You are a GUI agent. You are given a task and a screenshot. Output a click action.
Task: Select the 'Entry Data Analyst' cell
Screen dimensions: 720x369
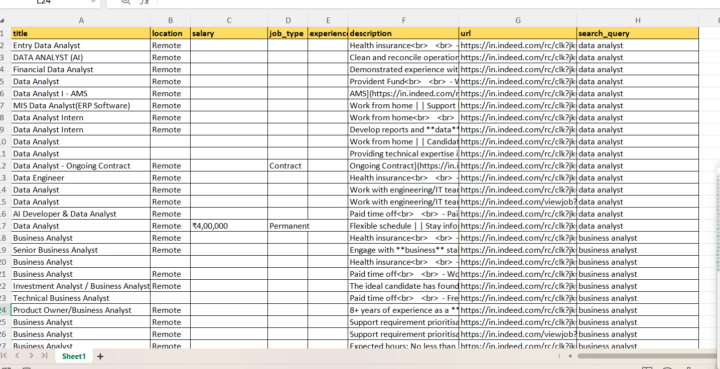(81, 45)
